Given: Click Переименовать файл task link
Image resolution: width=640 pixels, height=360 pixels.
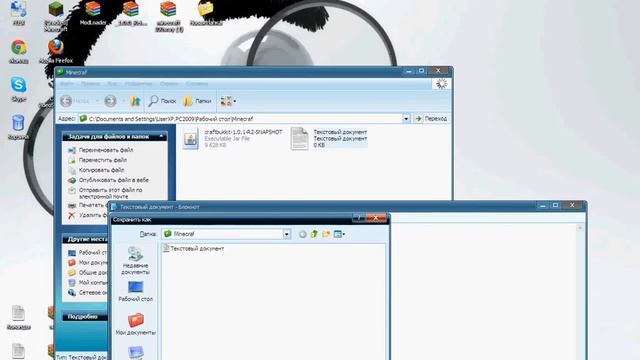Looking at the screenshot, I should point(106,150).
